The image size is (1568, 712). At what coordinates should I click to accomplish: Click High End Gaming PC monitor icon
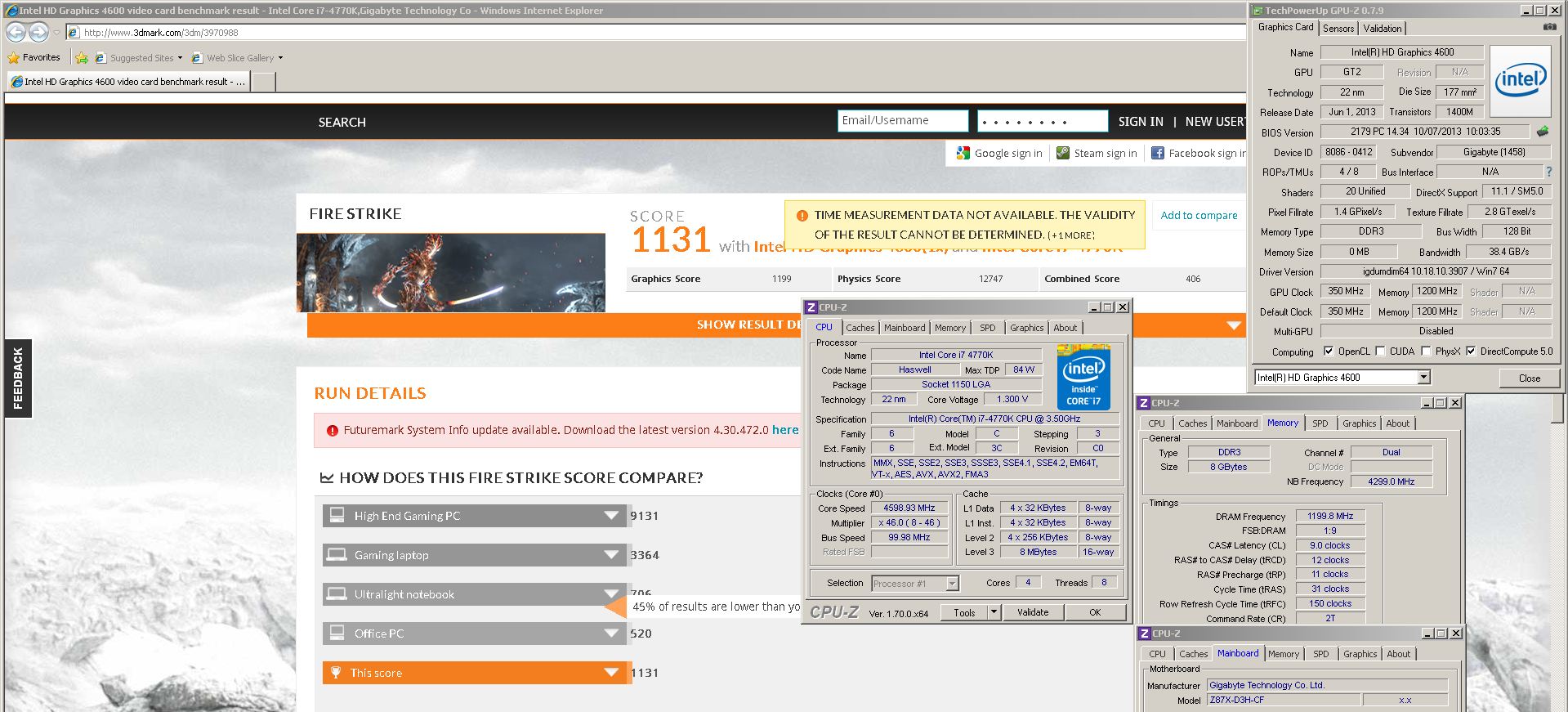[x=336, y=516]
